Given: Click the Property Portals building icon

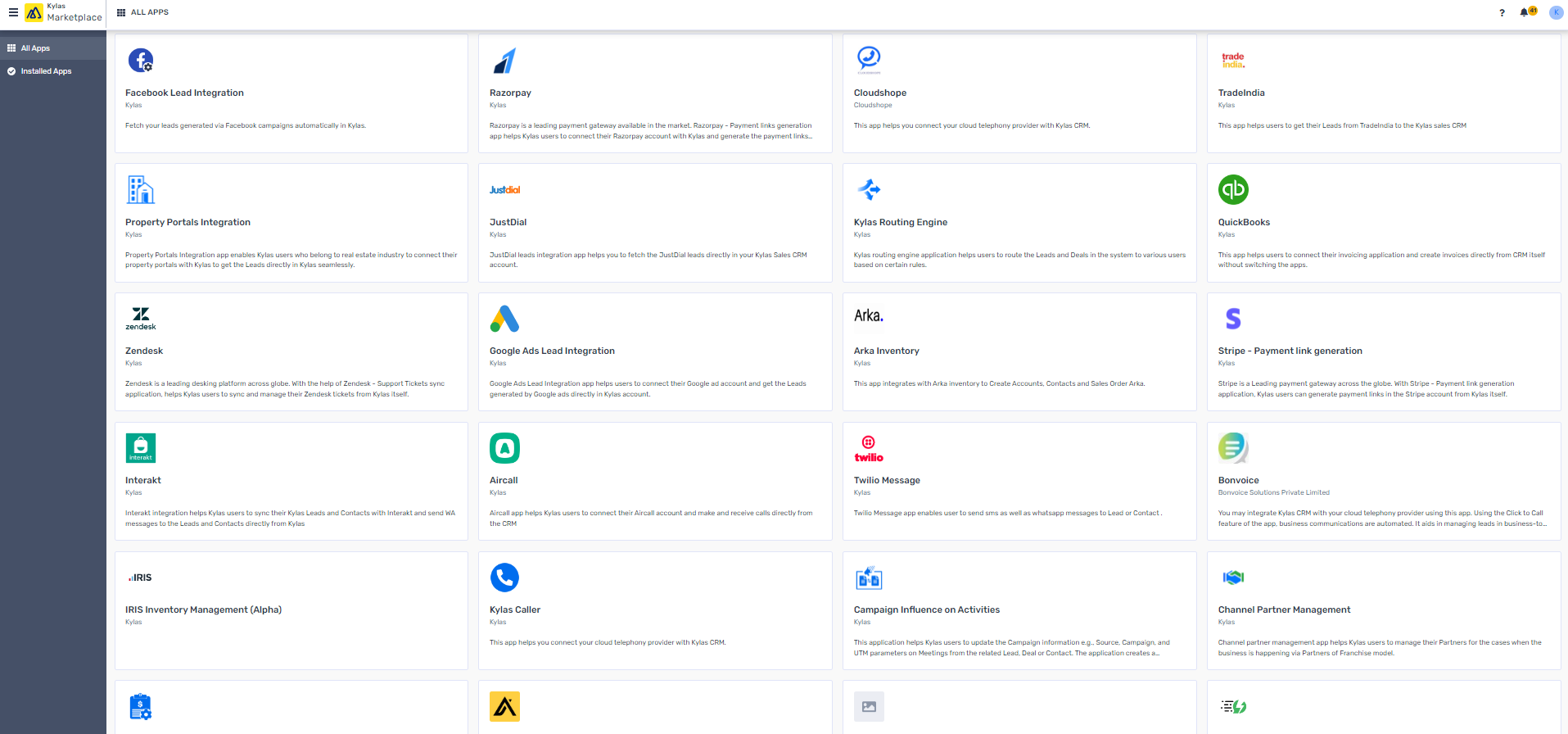Looking at the screenshot, I should [x=141, y=189].
